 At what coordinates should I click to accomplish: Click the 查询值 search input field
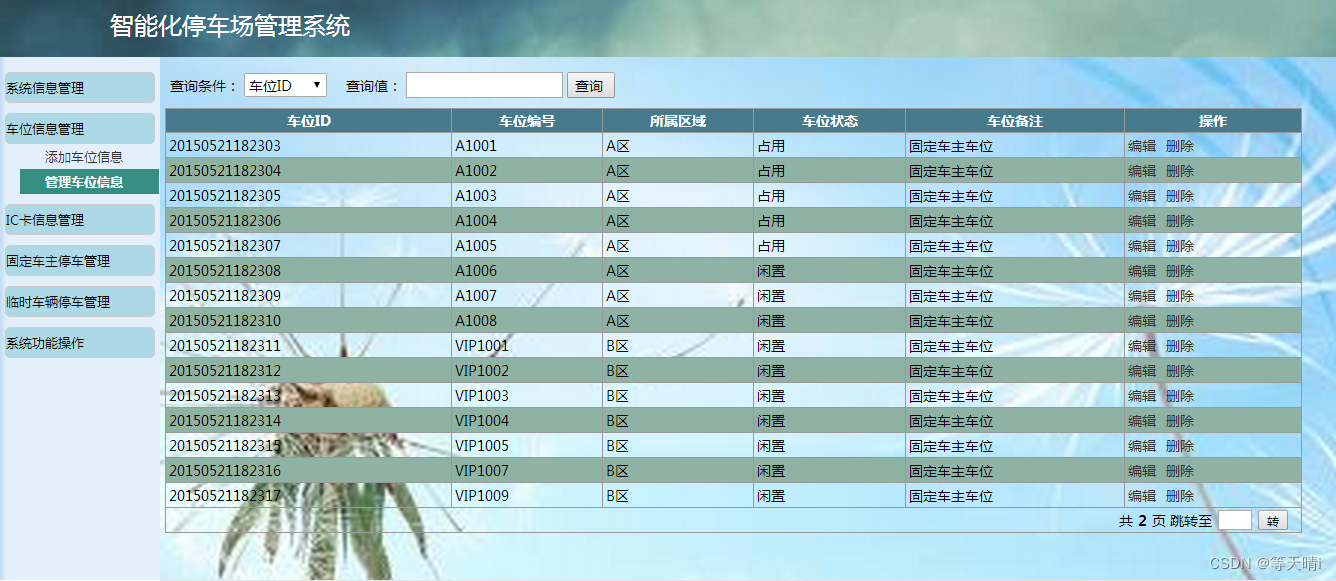484,84
